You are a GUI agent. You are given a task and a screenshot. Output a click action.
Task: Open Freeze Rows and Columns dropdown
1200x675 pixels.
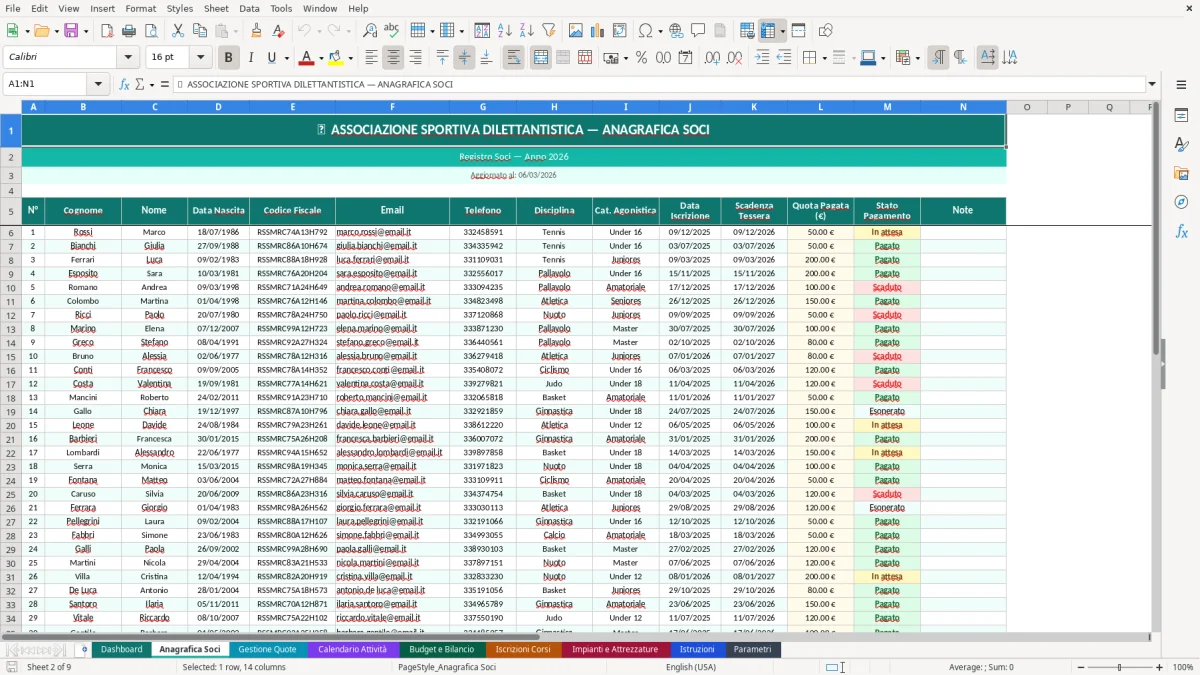(x=782, y=31)
